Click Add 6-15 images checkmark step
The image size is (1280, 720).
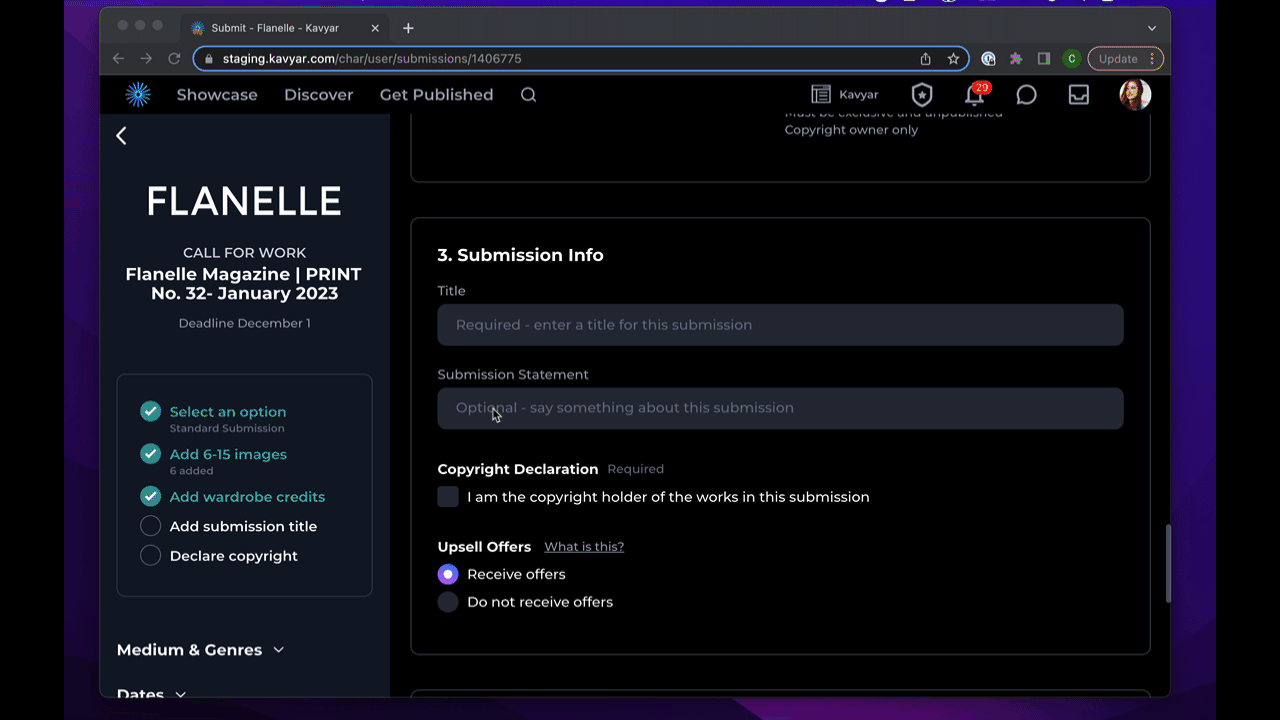pyautogui.click(x=150, y=454)
